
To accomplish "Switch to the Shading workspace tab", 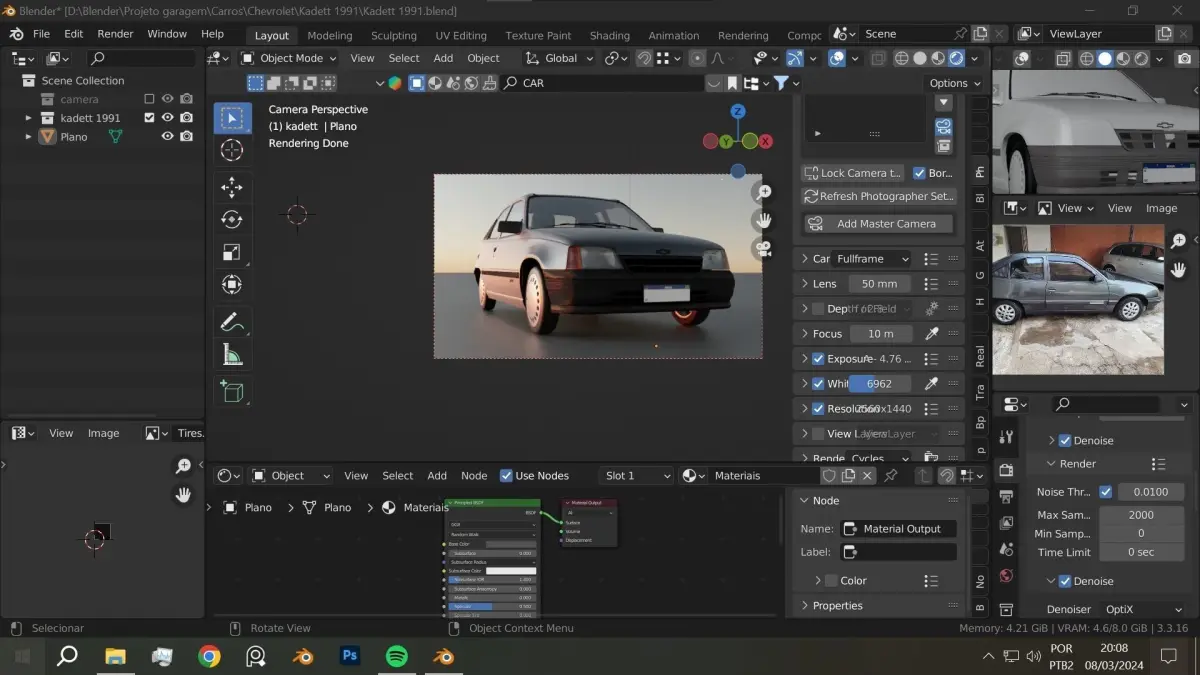I will click(x=609, y=35).
